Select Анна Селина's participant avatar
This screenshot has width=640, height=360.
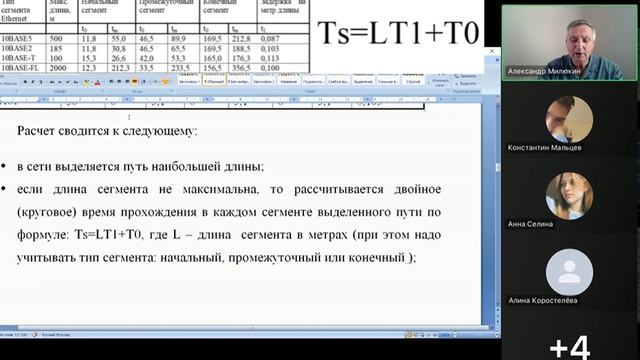click(x=569, y=196)
